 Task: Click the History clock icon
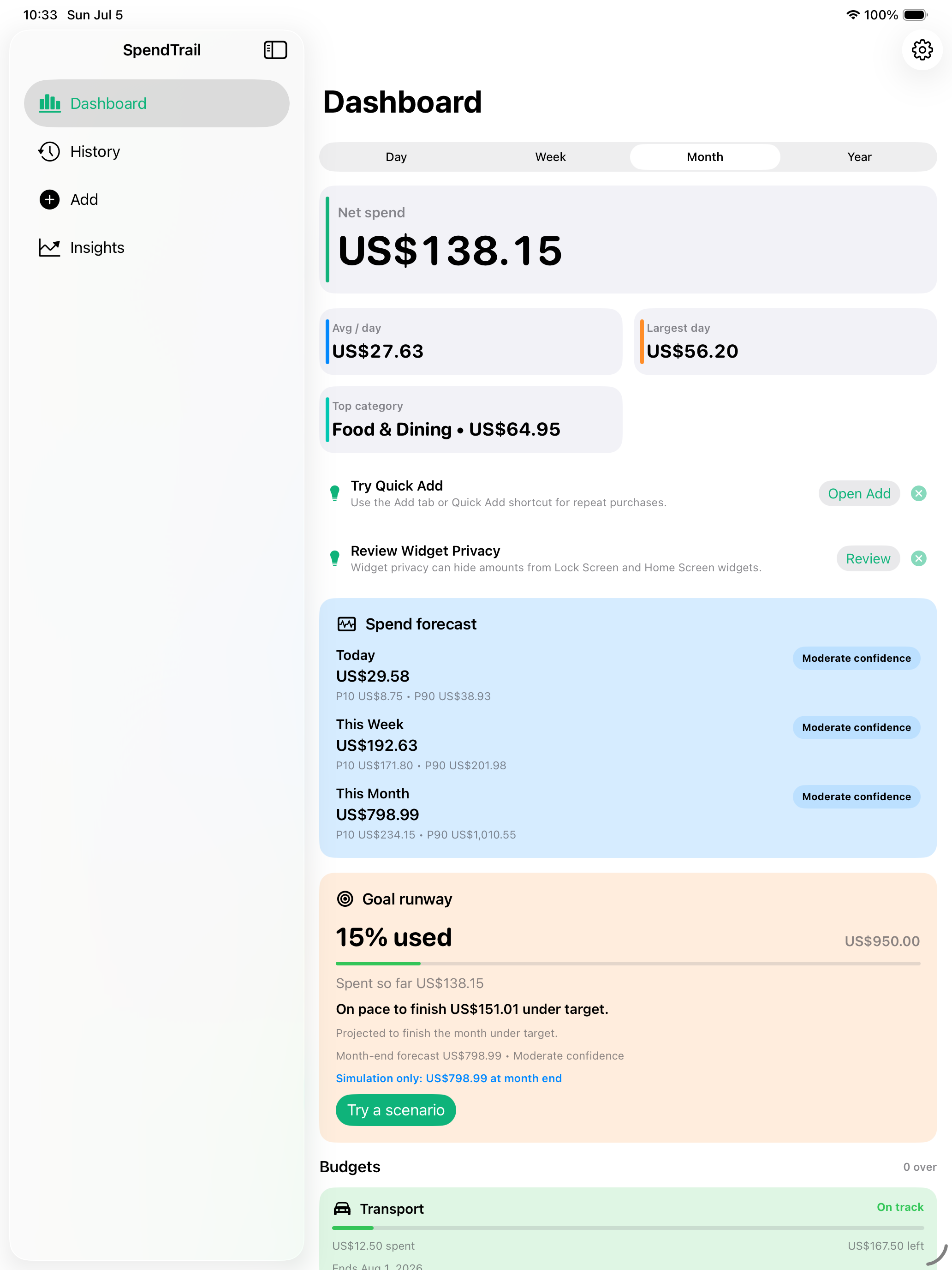click(49, 151)
